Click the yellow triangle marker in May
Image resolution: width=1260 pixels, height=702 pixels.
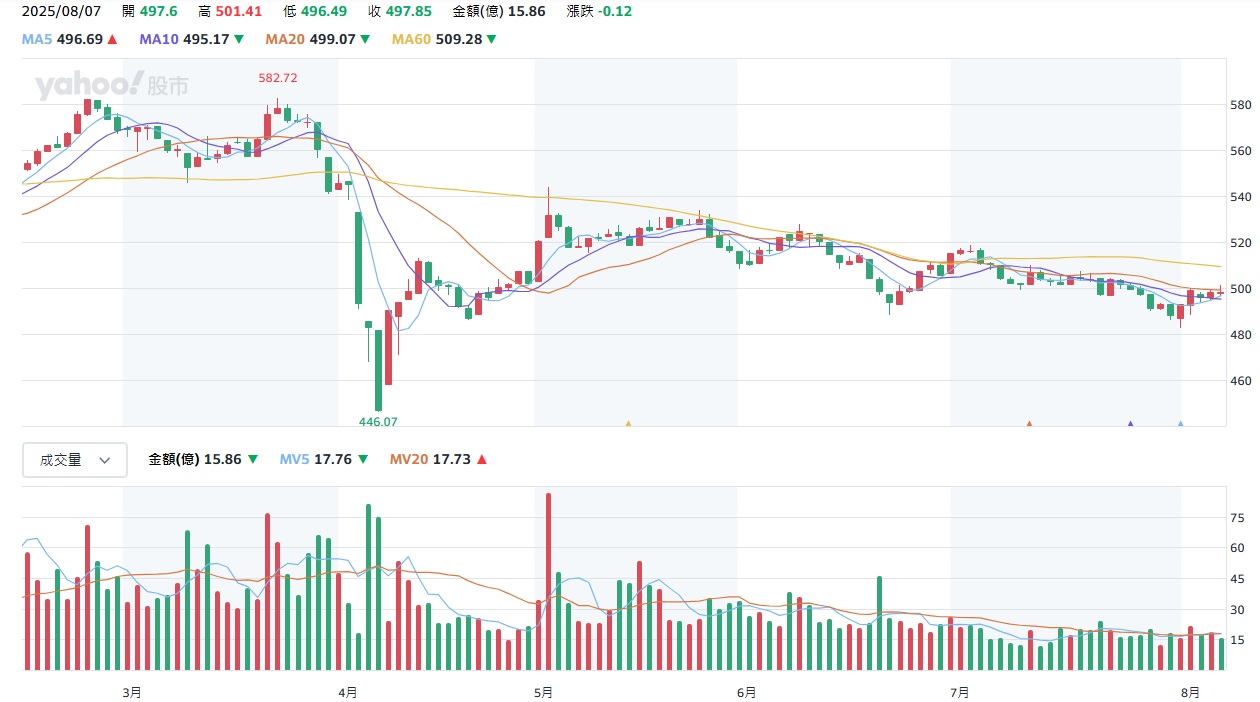(628, 424)
